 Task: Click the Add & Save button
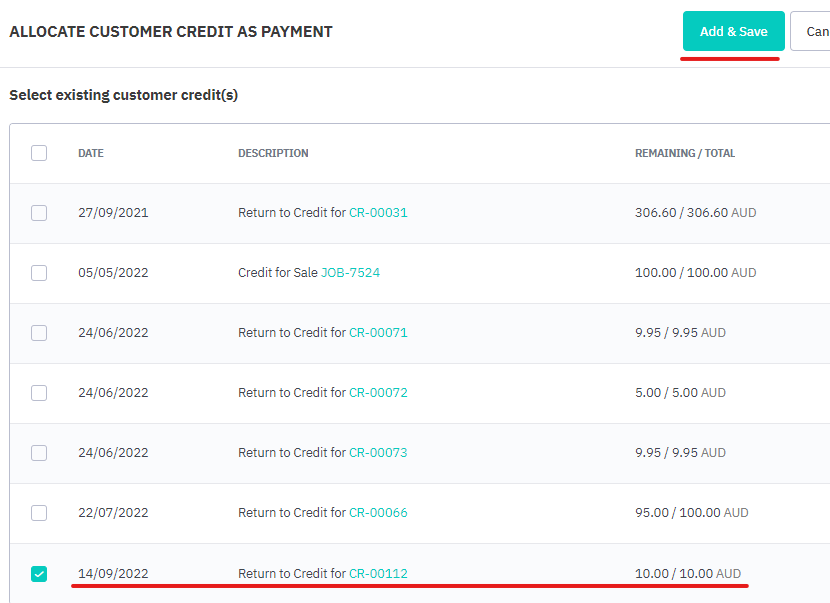click(x=733, y=31)
